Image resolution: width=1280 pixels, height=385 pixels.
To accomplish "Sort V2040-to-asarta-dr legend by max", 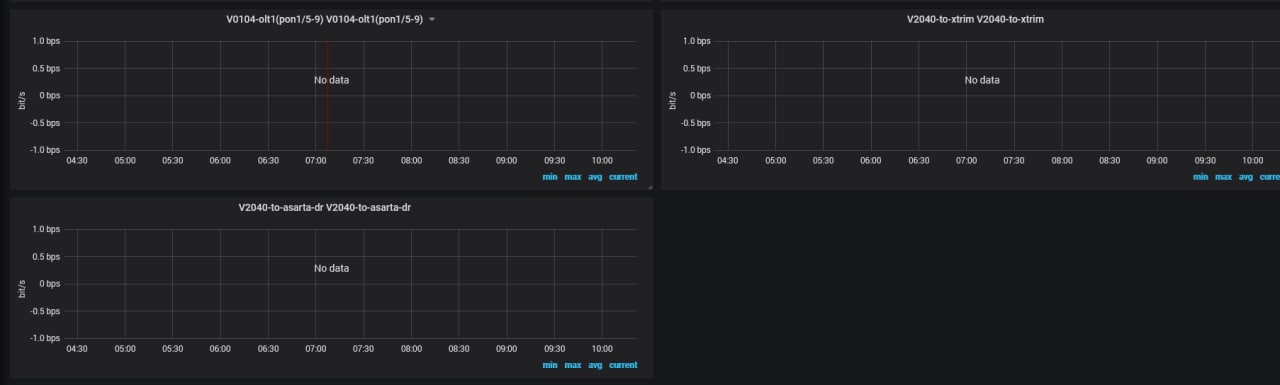I will [572, 365].
